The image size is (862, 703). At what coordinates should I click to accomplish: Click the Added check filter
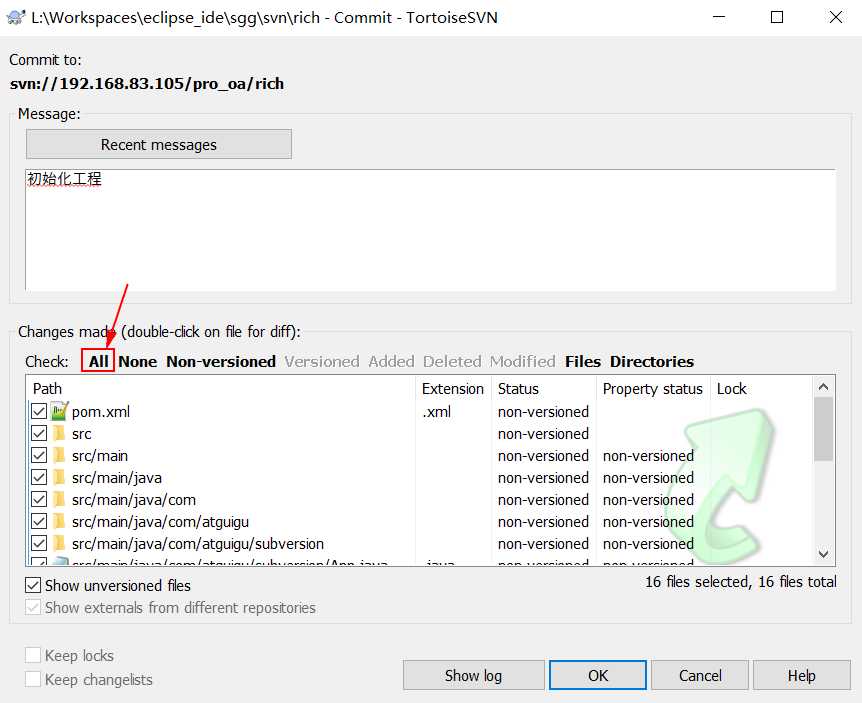[391, 361]
